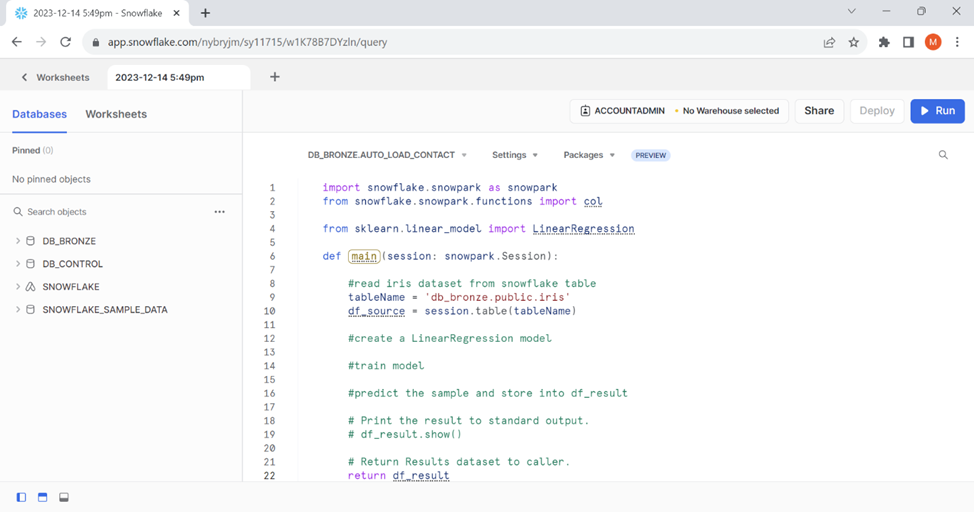Open the three-dot menu beside Search objects

coord(219,212)
